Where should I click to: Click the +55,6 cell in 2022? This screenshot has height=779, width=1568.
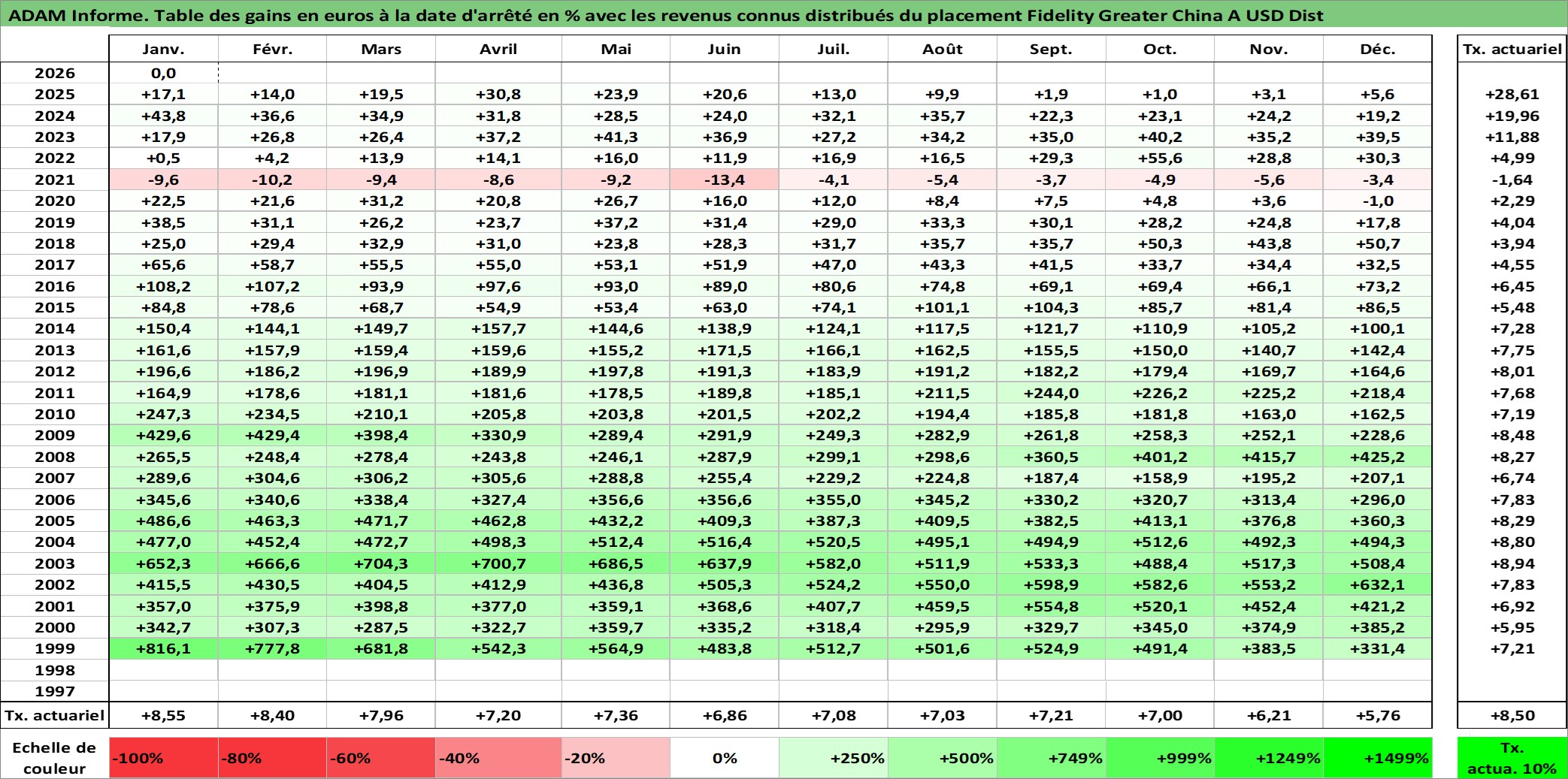coord(1160,158)
